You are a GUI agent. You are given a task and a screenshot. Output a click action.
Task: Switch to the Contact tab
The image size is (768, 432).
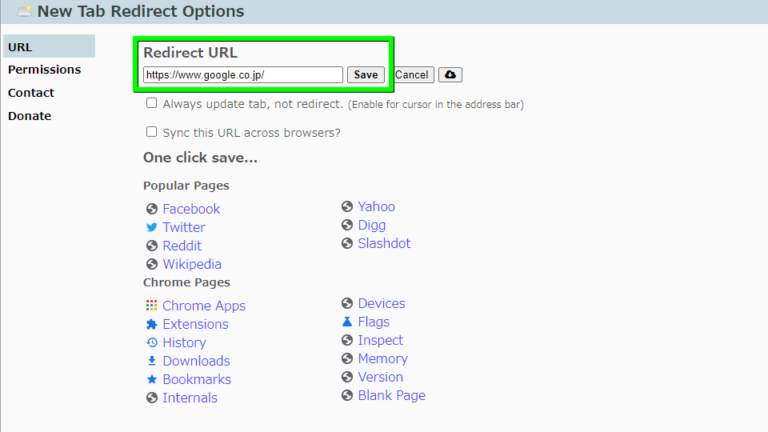pyautogui.click(x=31, y=93)
